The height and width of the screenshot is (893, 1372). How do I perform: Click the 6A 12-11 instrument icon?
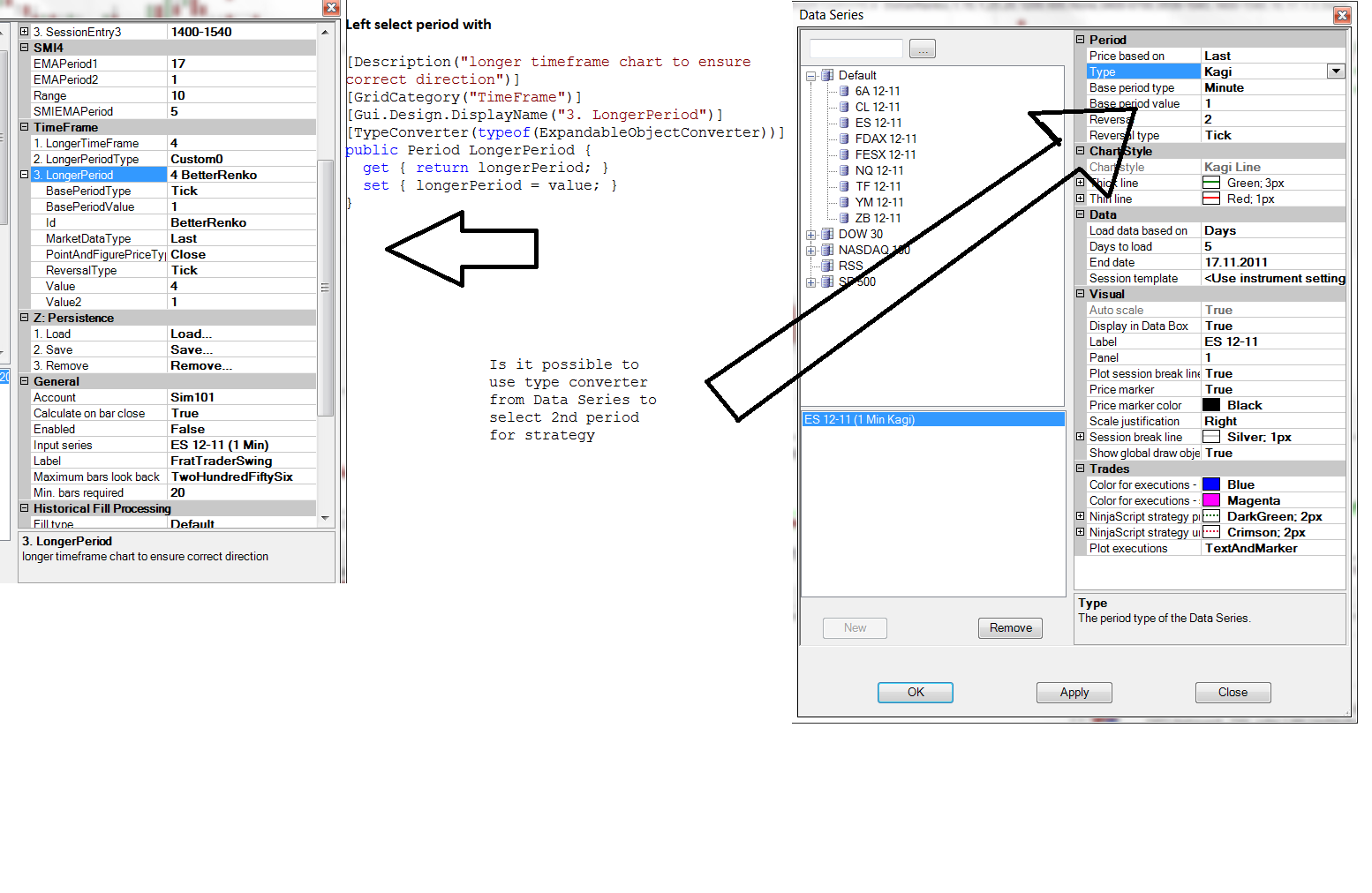[844, 91]
